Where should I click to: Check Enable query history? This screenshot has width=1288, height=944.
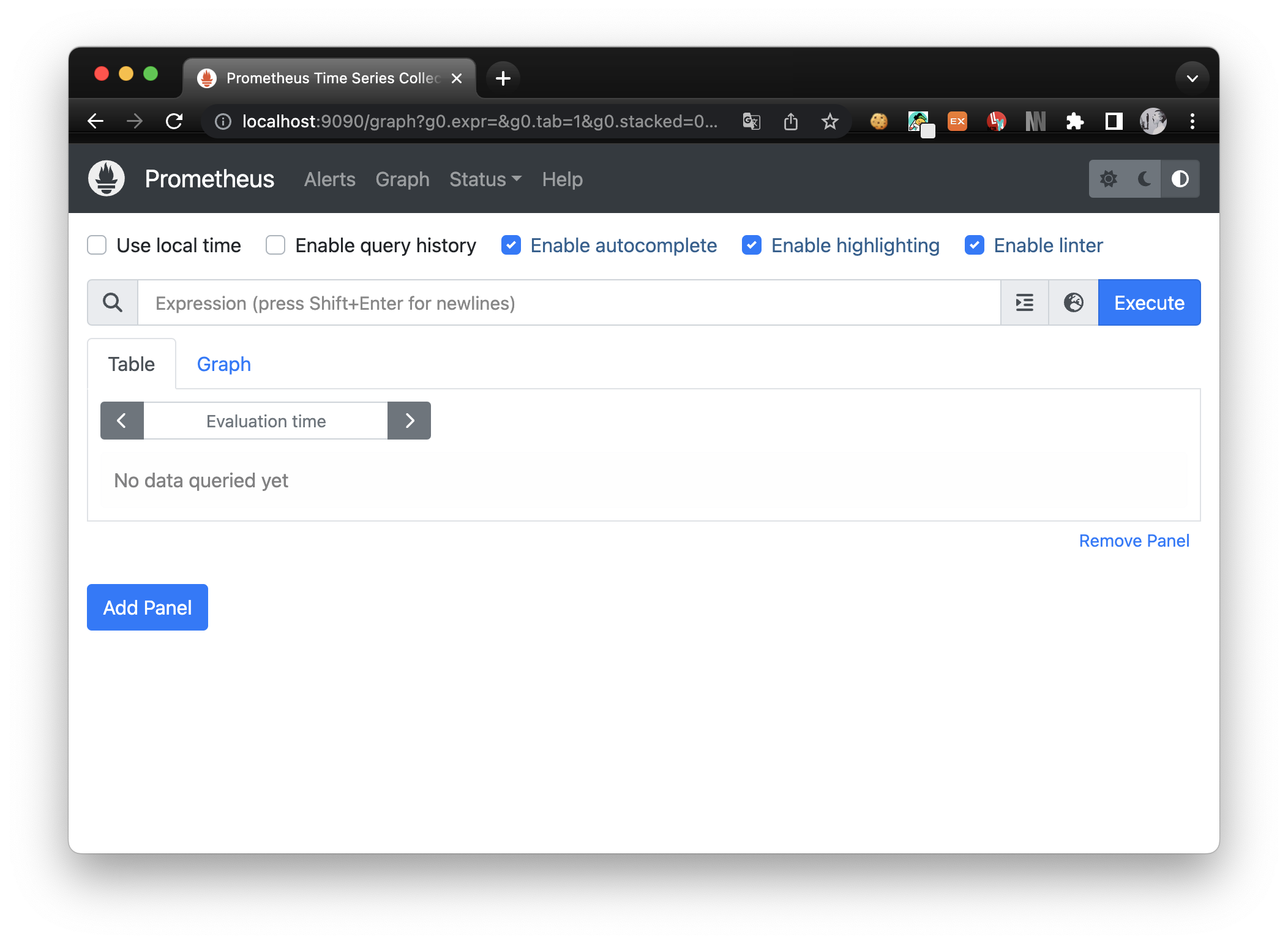(x=275, y=245)
